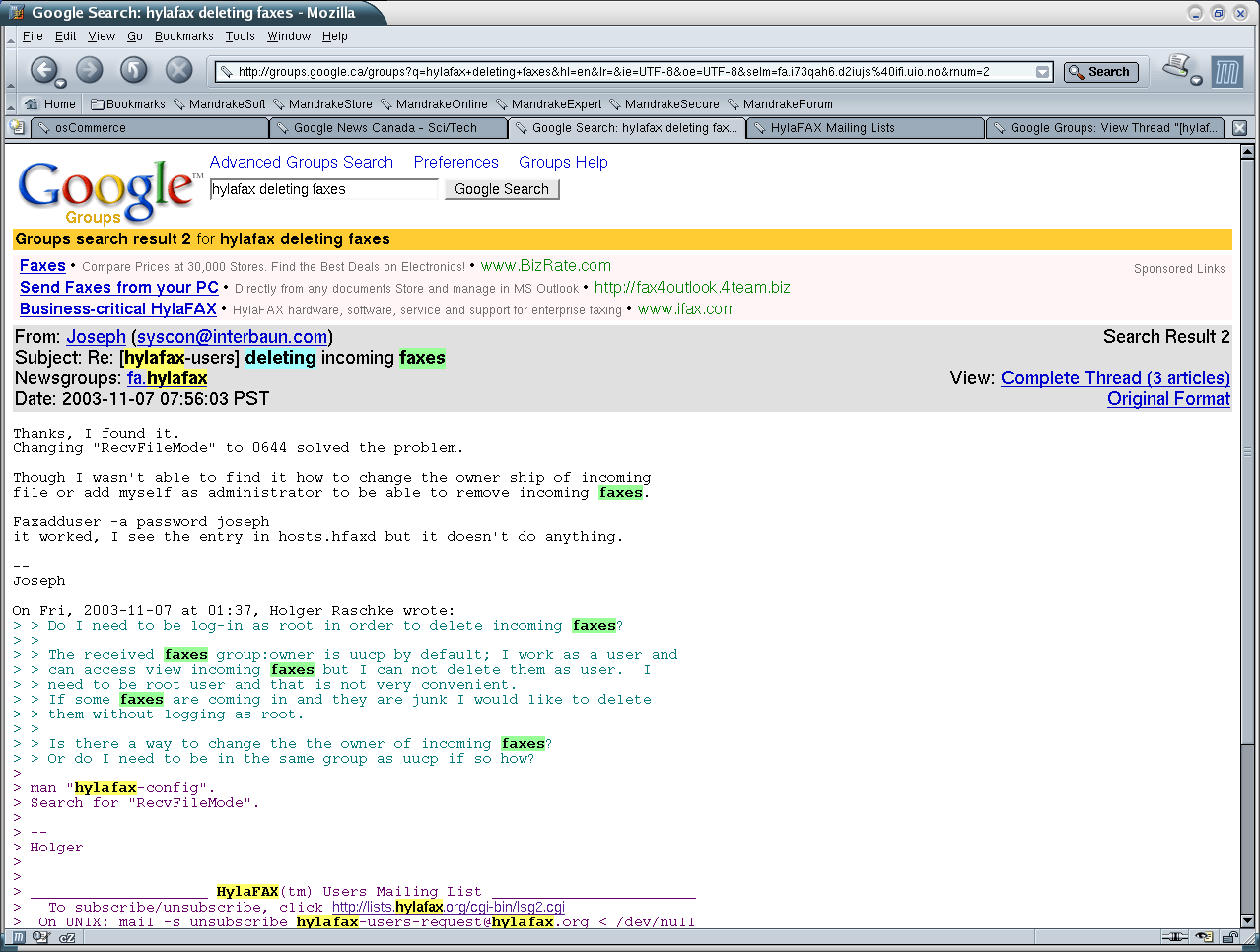This screenshot has height=952, width=1260.
Task: Click the new tab button left of tabs
Action: (x=17, y=127)
